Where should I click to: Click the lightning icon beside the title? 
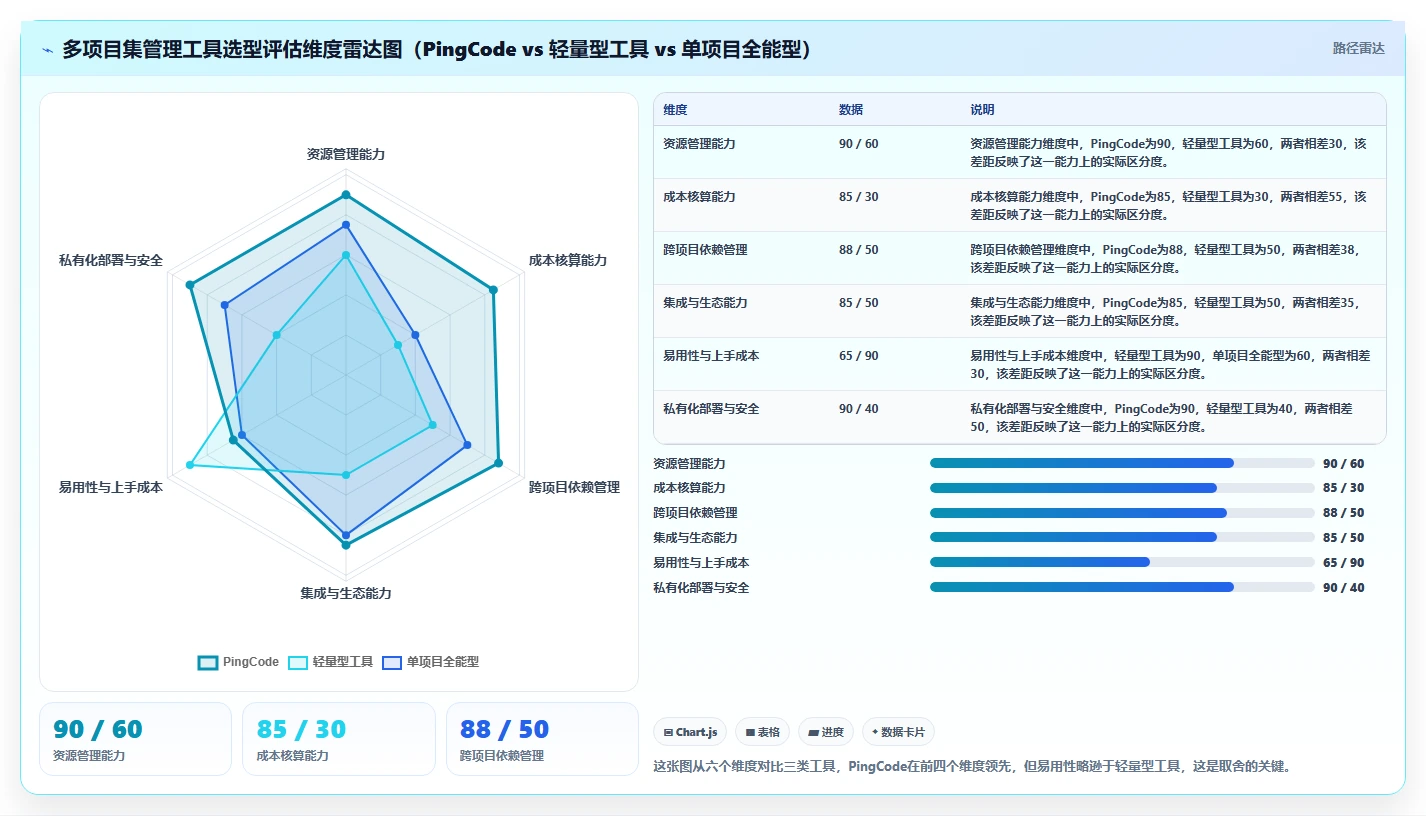pos(48,50)
